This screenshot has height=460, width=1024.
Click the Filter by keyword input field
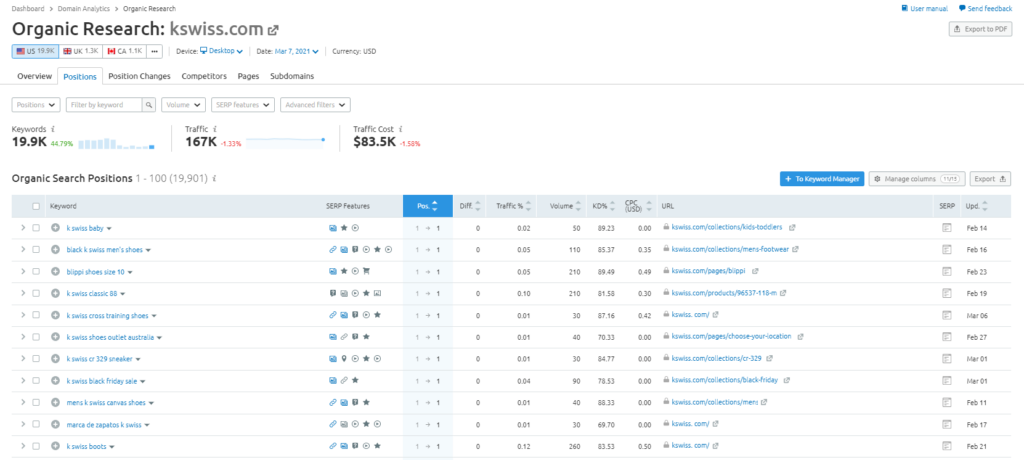[104, 105]
